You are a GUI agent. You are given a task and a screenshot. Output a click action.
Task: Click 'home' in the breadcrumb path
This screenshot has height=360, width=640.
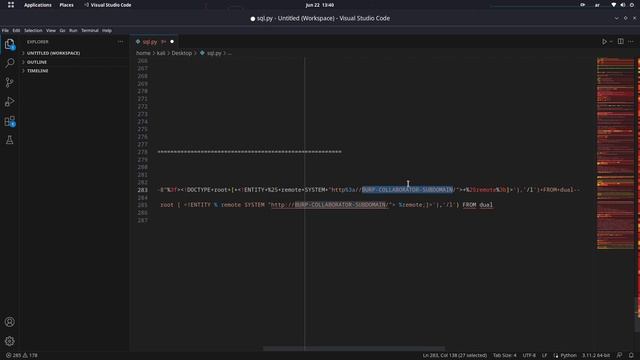pos(143,53)
